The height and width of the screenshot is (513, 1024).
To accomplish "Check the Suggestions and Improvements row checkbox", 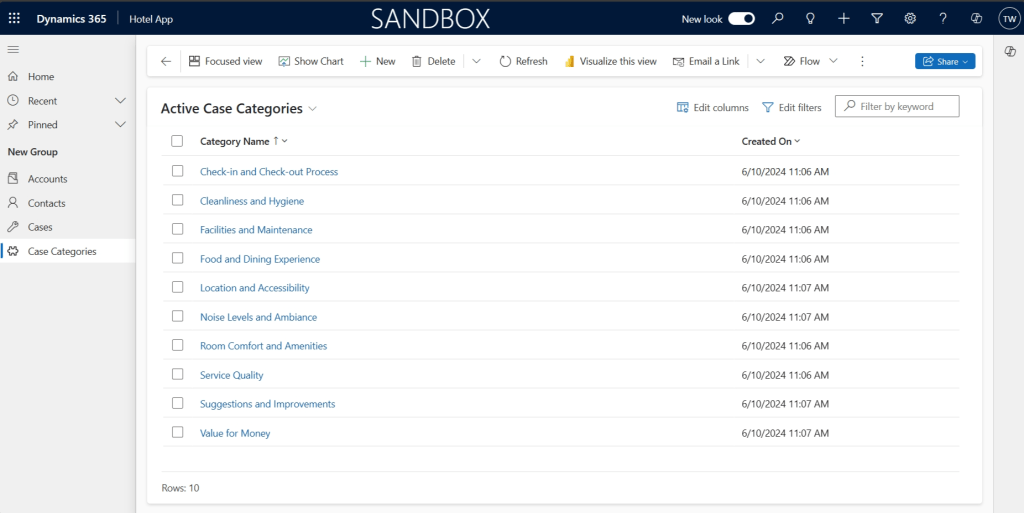I will (x=178, y=403).
